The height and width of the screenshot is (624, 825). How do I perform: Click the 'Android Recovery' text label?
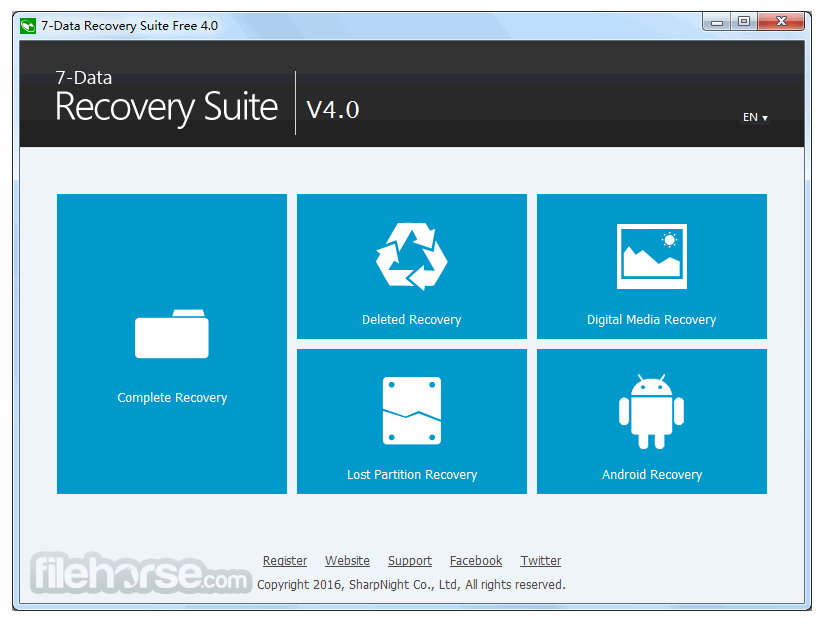651,475
